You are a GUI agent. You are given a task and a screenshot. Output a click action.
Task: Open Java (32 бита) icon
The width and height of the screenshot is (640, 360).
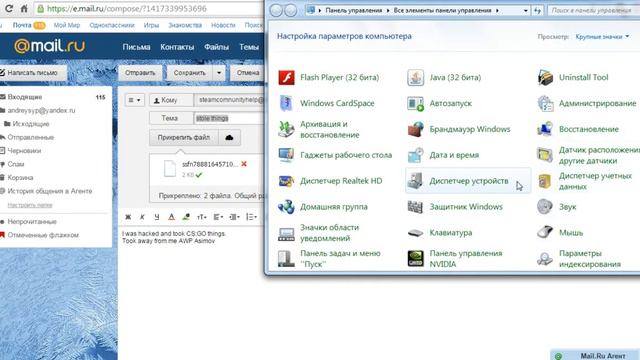pos(416,77)
